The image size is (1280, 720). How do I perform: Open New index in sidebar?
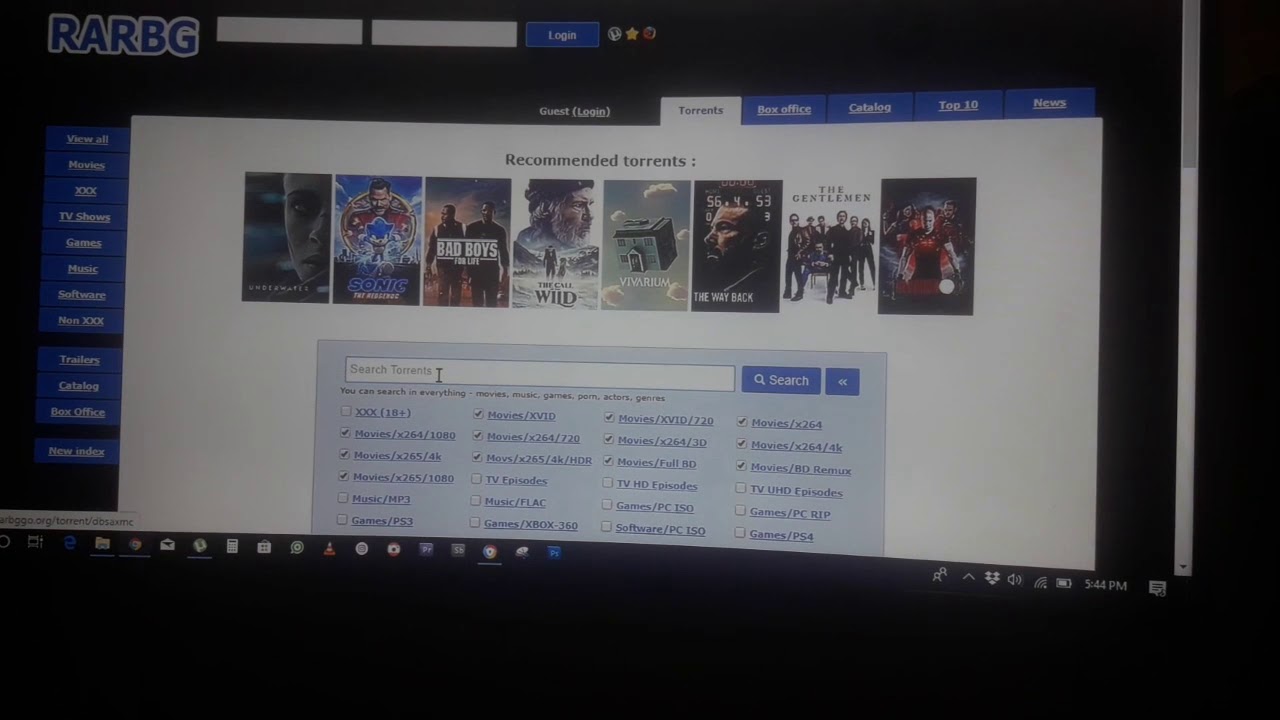(x=76, y=451)
